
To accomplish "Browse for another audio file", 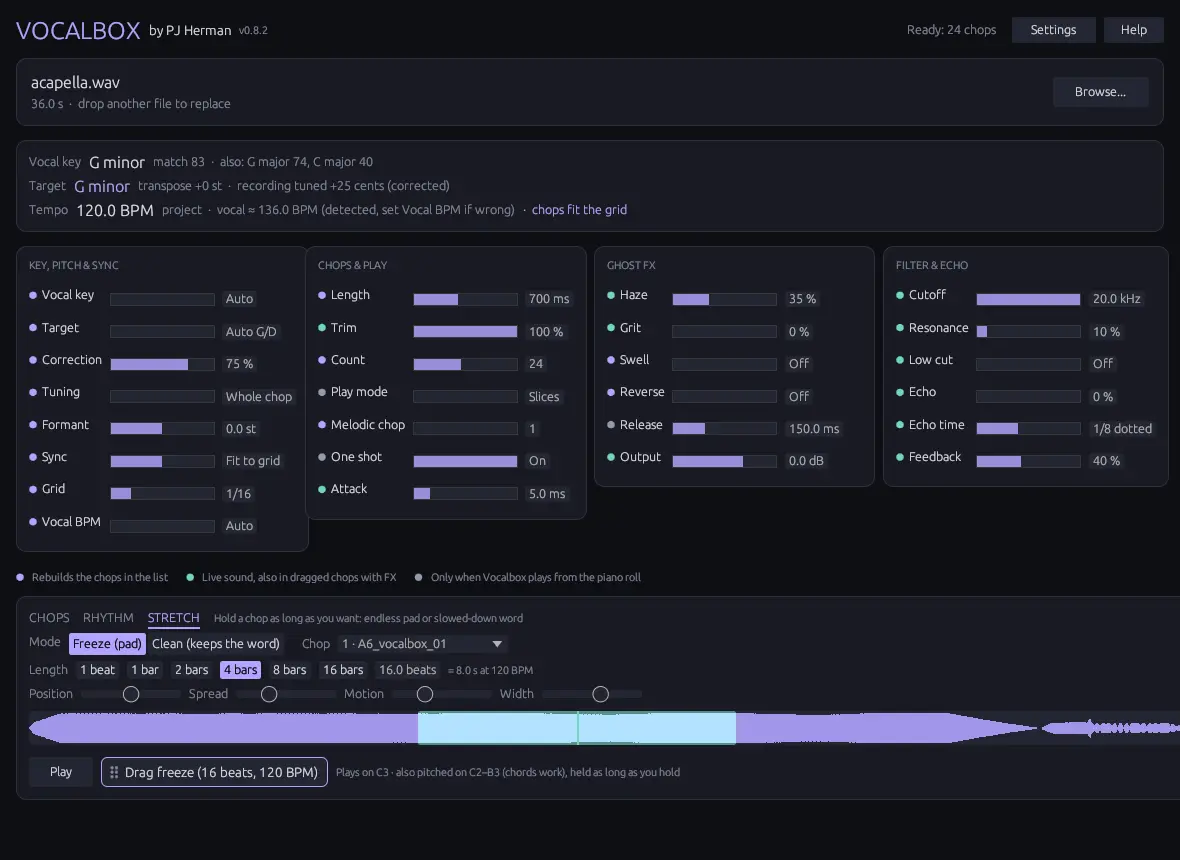I will 1100,92.
